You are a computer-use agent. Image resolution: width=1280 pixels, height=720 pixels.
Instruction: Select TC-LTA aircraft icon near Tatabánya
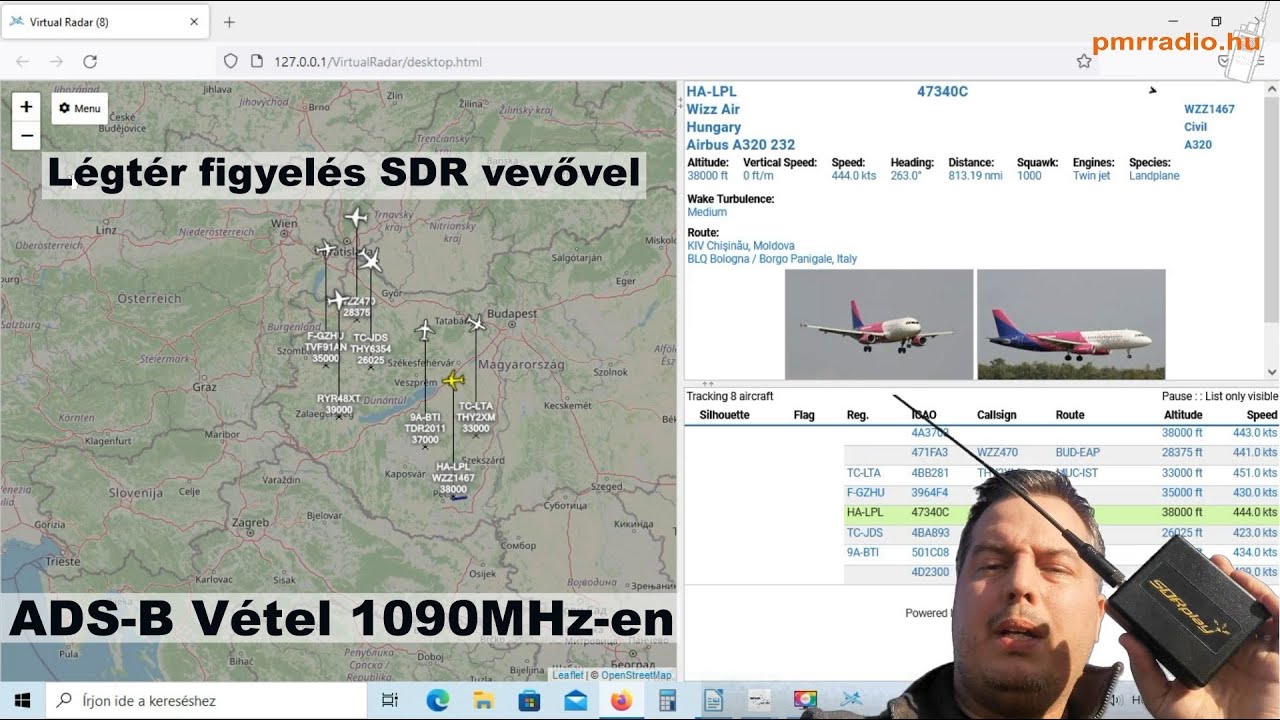(x=476, y=322)
